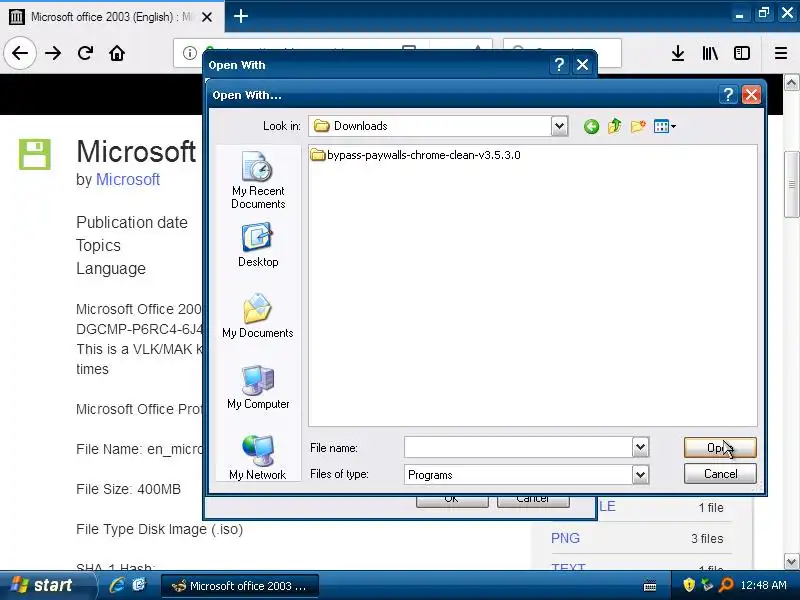Open the magnifier tray icon
Screen dimensions: 800x600
coord(726,585)
